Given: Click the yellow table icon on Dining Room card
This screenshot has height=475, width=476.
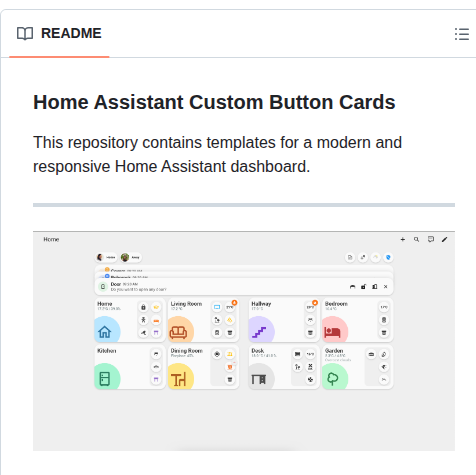Looking at the screenshot, I should pyautogui.click(x=179, y=379).
